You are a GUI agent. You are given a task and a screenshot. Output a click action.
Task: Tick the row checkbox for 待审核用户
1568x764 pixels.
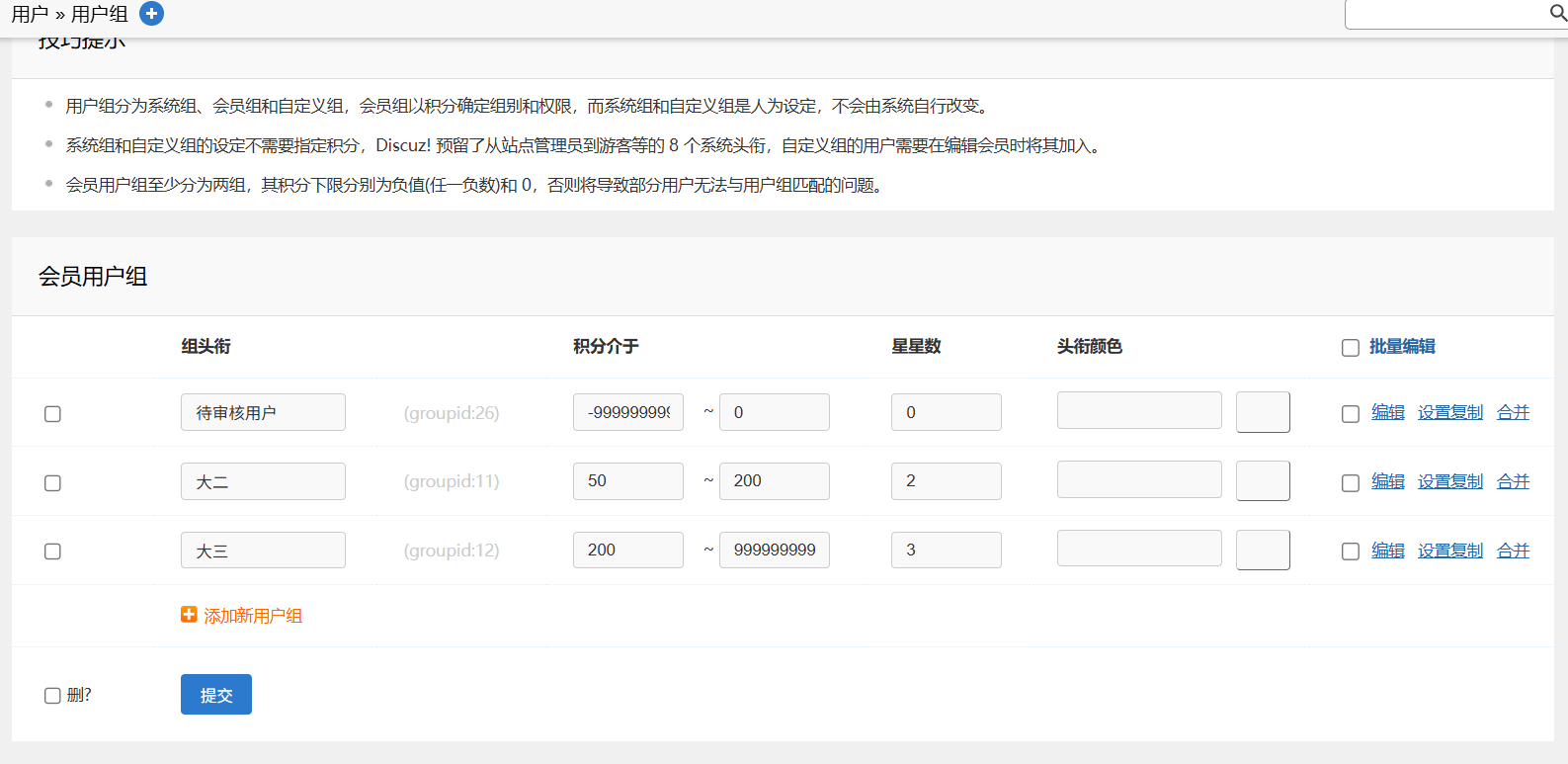click(52, 413)
